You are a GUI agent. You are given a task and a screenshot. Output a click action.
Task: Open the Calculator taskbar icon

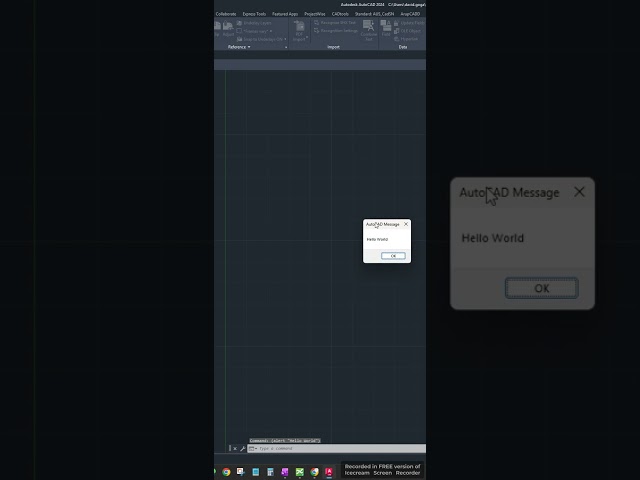tap(270, 472)
